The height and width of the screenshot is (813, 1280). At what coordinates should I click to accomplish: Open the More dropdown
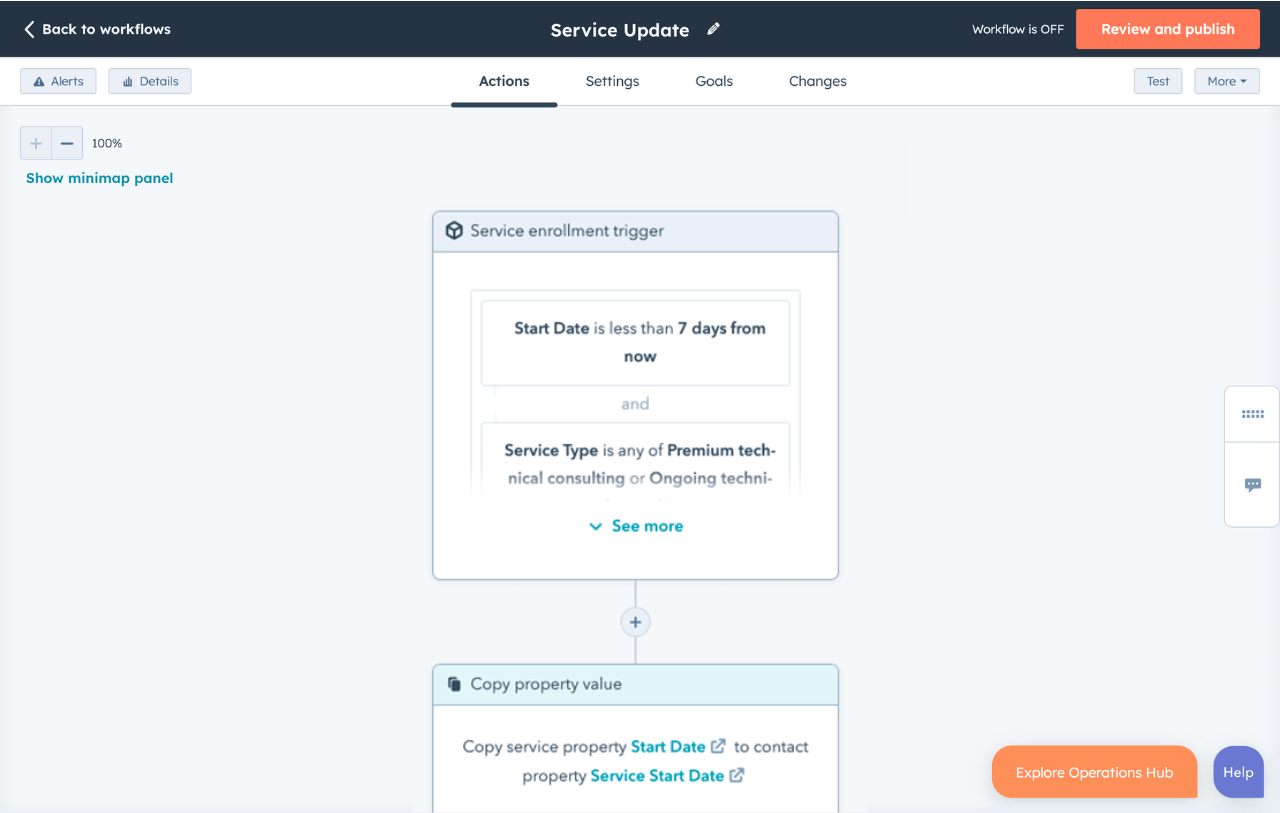(x=1227, y=81)
